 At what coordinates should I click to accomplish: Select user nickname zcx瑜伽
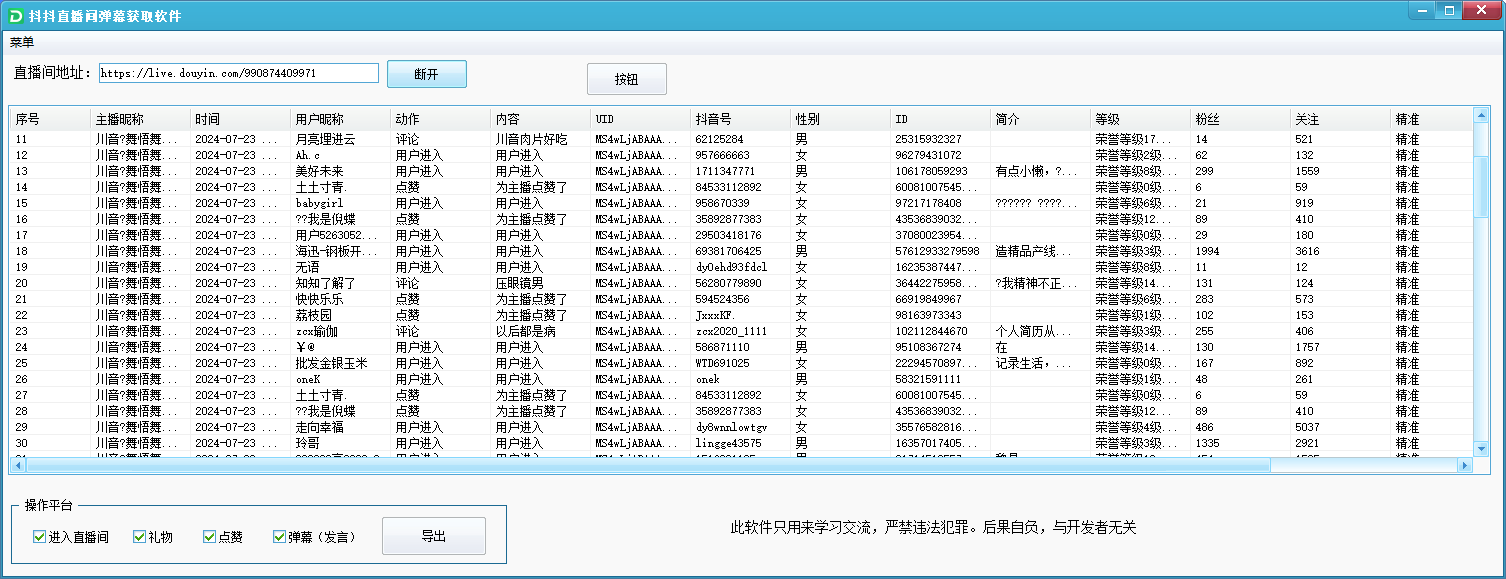pyautogui.click(x=316, y=331)
